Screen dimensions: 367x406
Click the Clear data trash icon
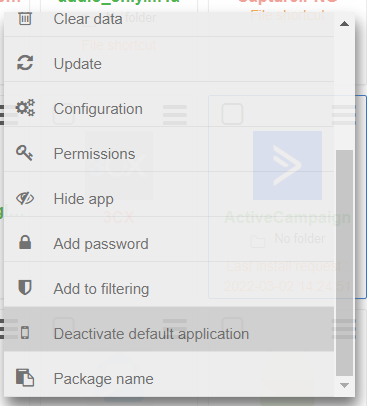(25, 19)
